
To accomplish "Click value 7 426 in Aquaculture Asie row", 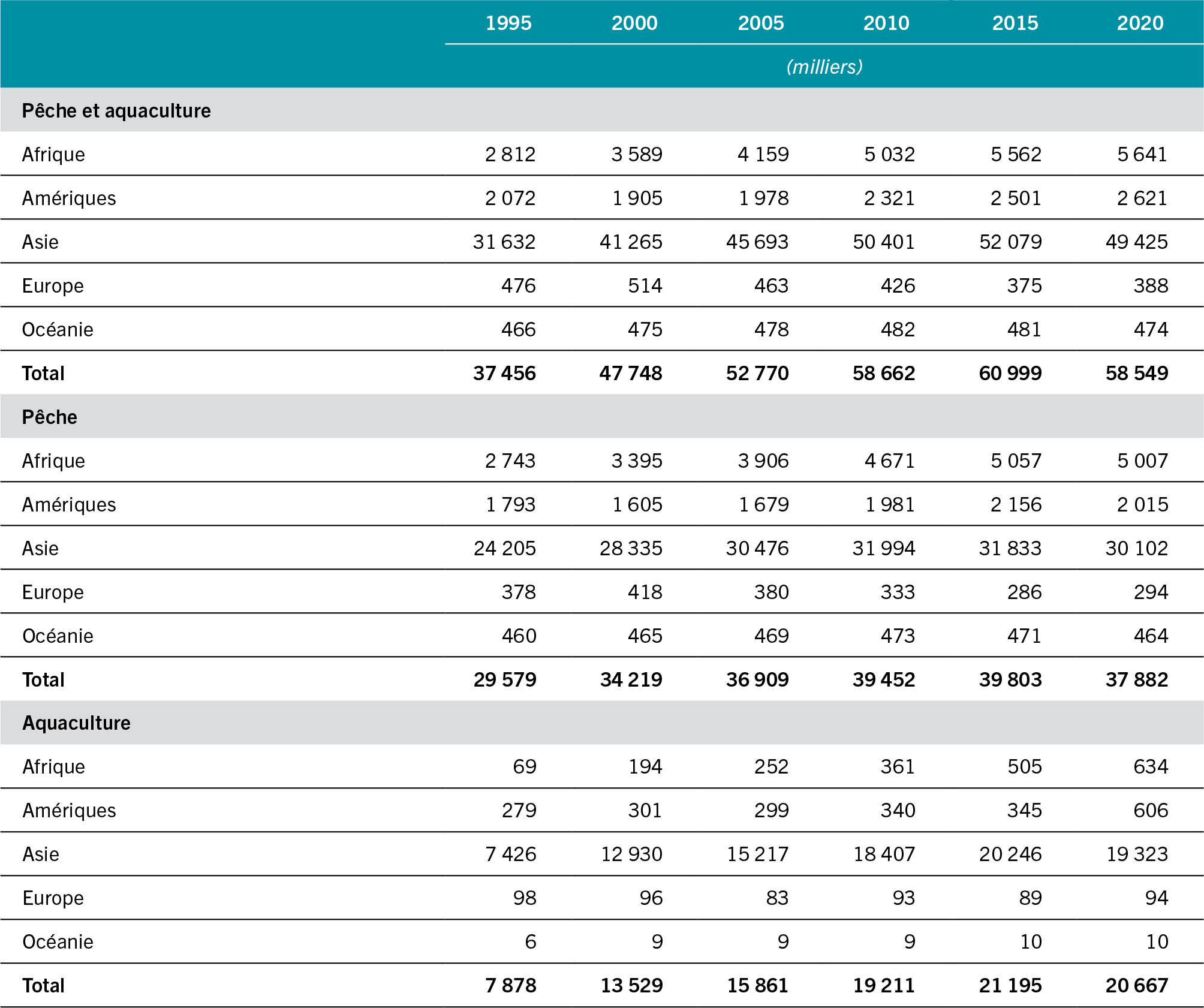I will 511,854.
